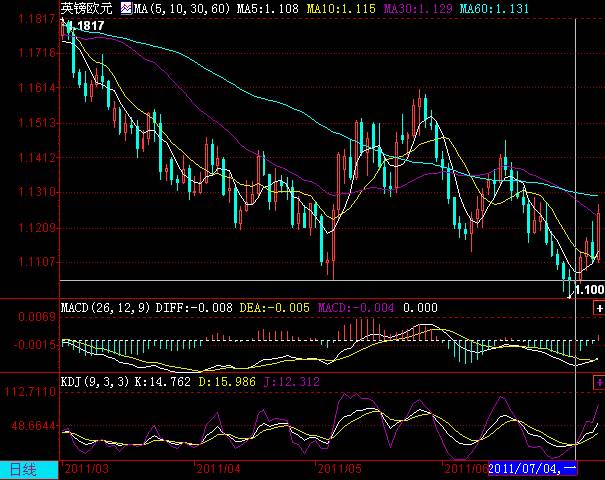Image resolution: width=605 pixels, height=480 pixels.
Task: Click the 48.6644 KDJ axis label
Action: click(34, 426)
